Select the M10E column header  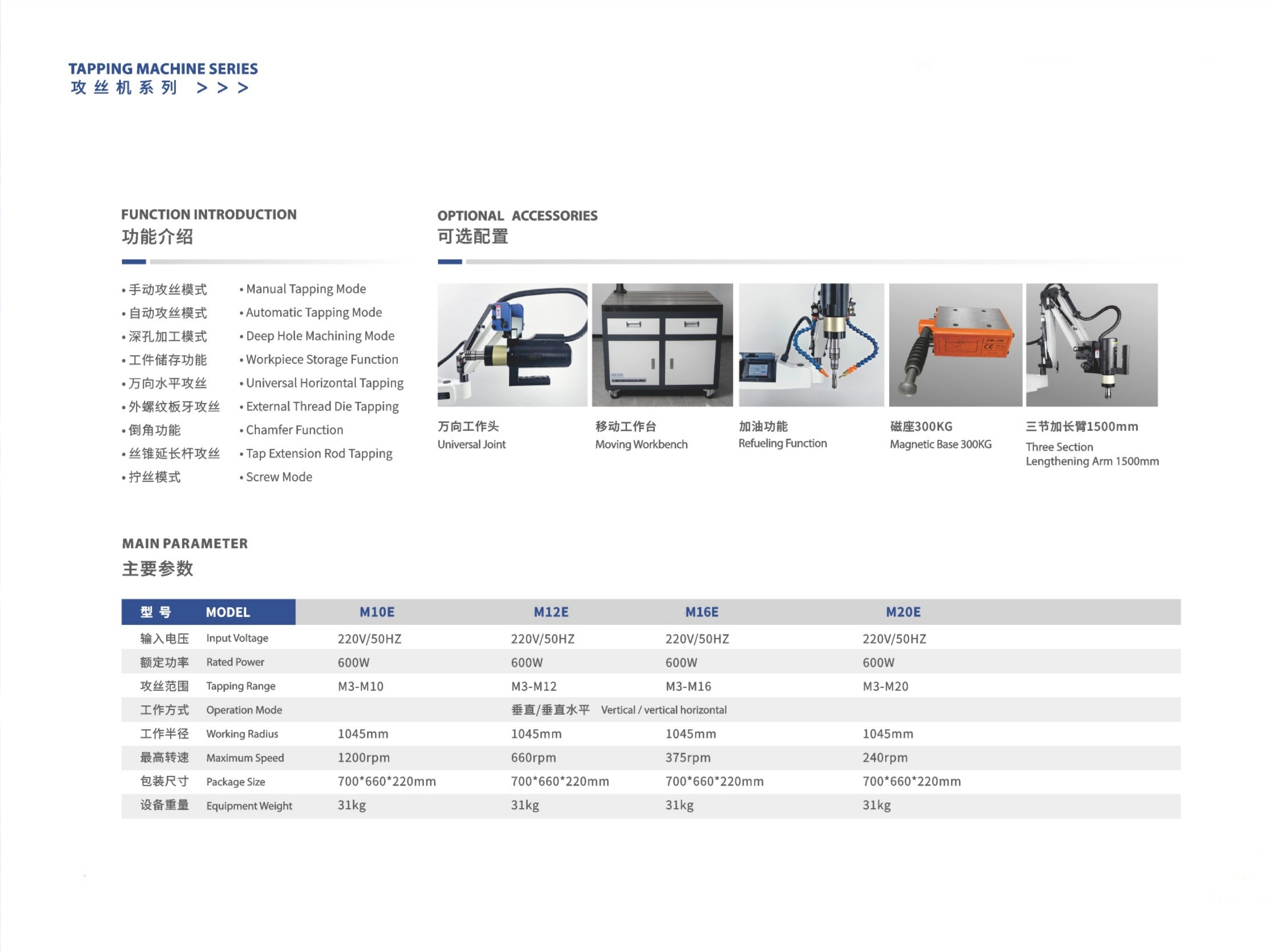(377, 612)
